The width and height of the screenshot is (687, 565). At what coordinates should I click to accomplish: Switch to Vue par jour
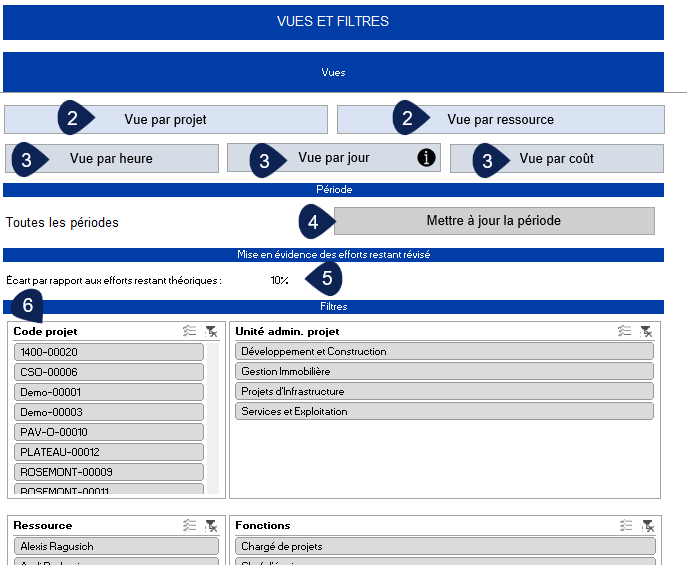333,158
